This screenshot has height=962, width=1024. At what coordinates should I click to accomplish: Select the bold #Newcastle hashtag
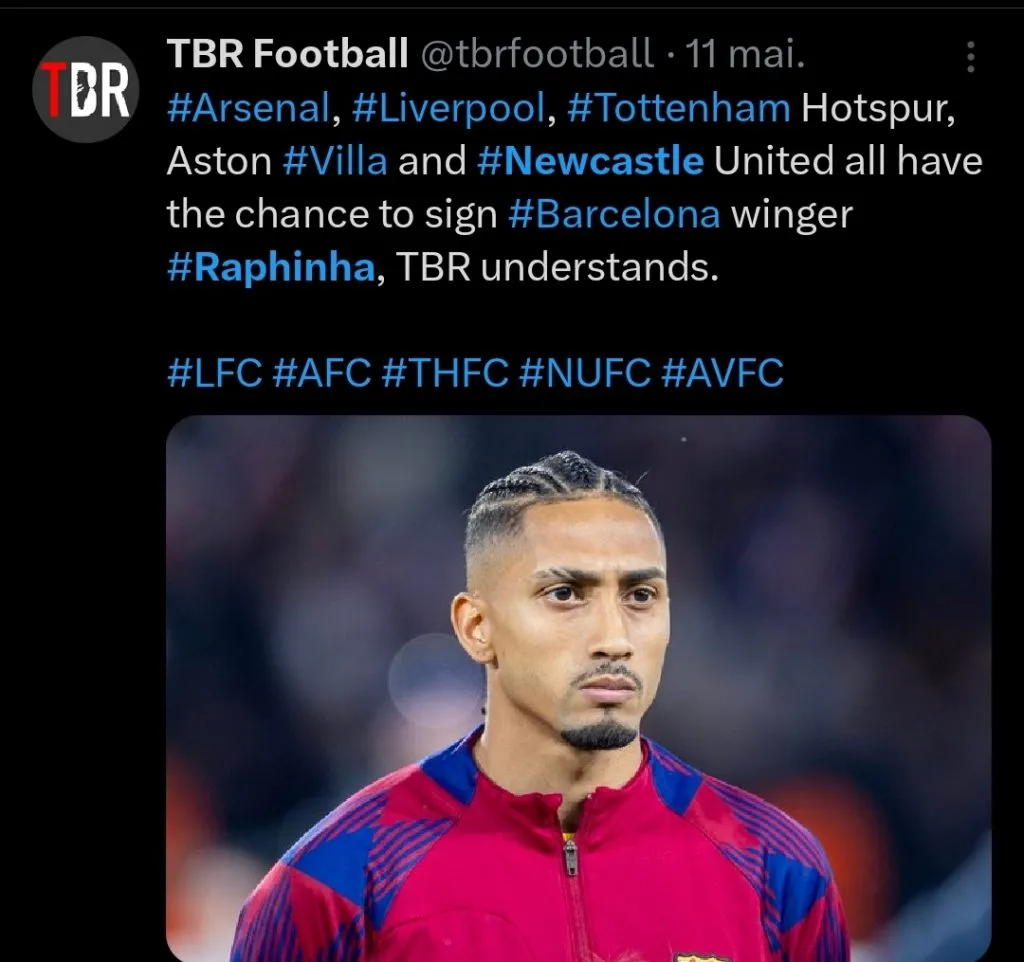[x=590, y=161]
